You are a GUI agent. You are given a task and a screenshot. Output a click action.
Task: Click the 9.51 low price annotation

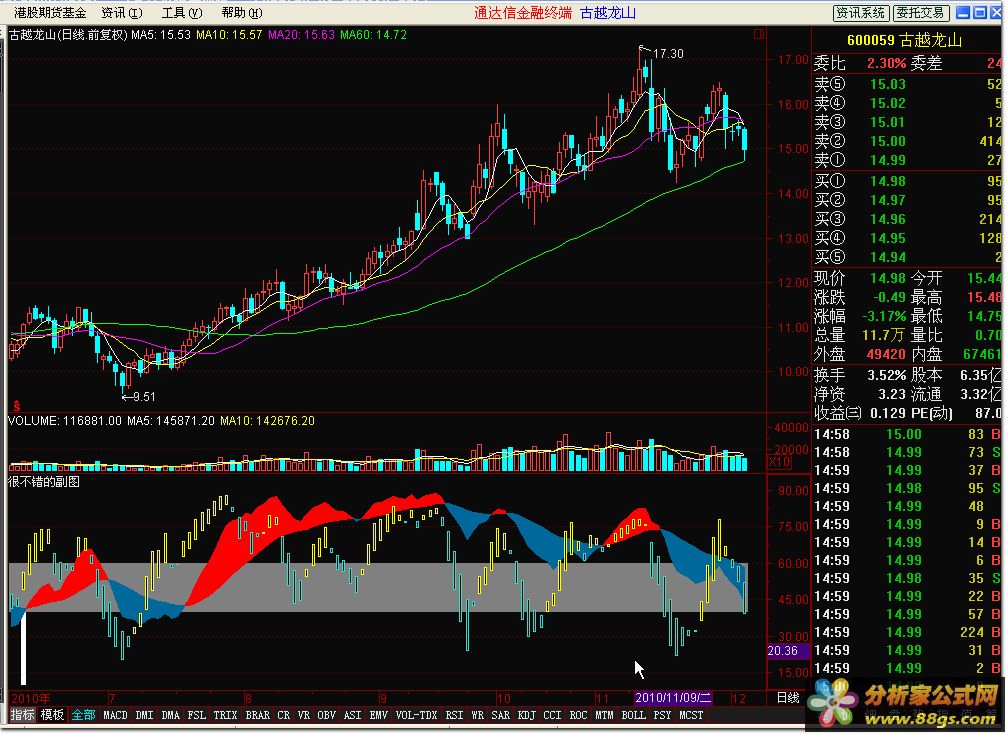pos(144,397)
